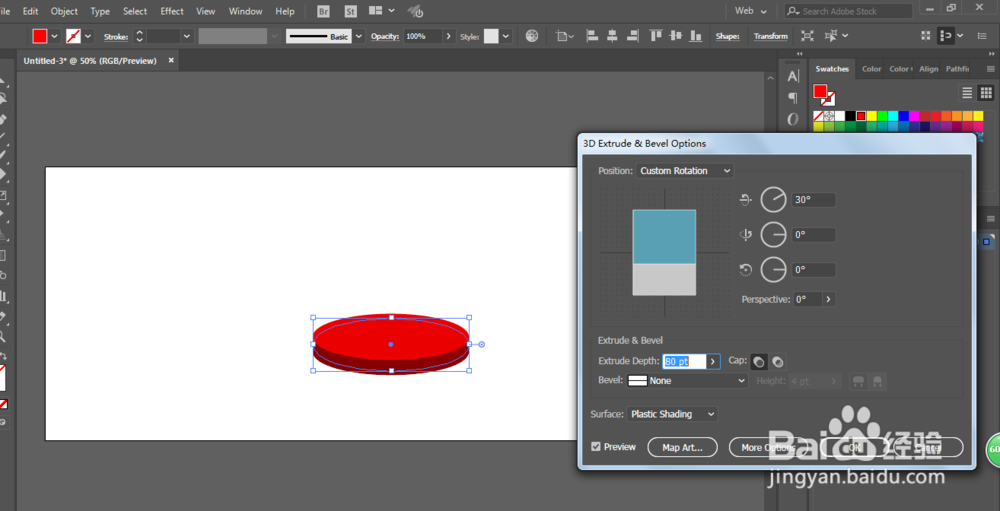The width and height of the screenshot is (1000, 511).
Task: Turn cap on for solid appearance
Action: tap(758, 362)
